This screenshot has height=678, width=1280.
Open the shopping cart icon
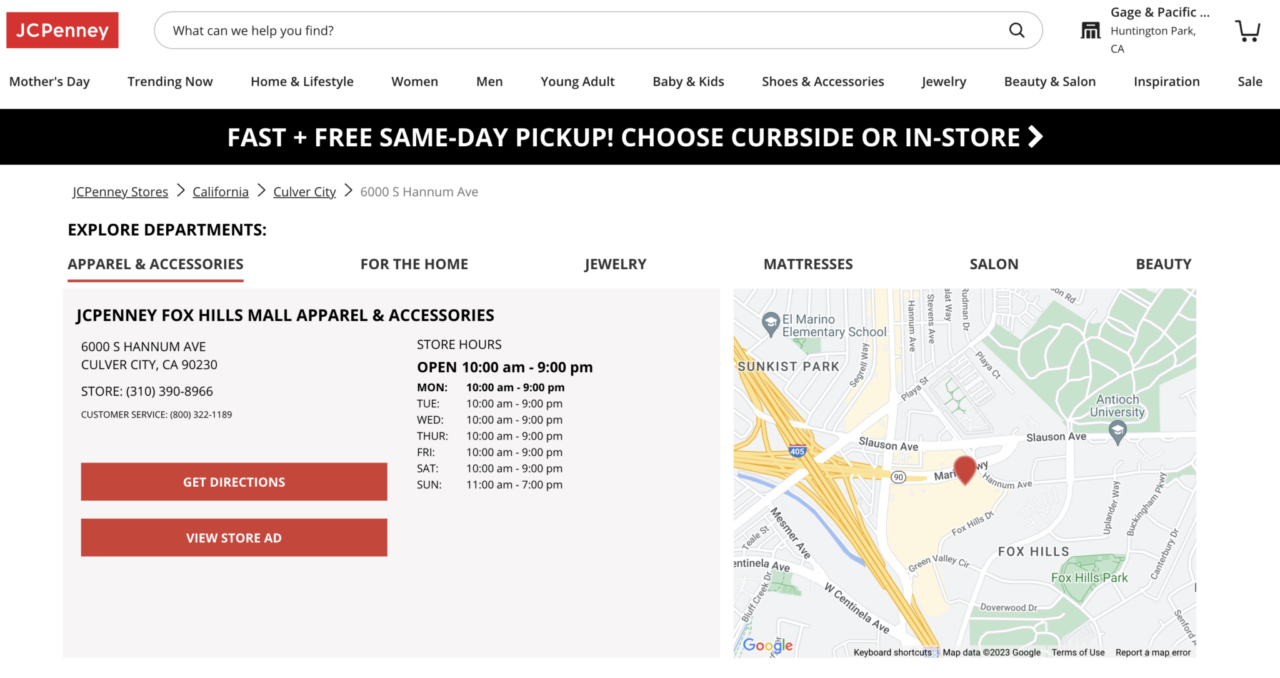coord(1247,30)
